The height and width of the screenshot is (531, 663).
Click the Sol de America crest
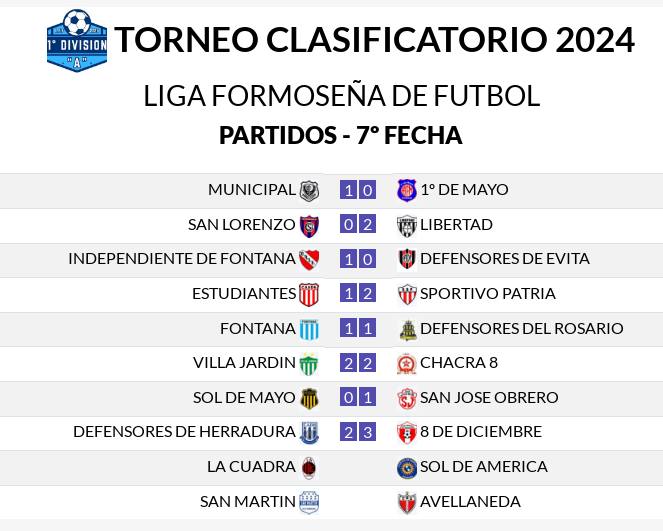pyautogui.click(x=407, y=468)
